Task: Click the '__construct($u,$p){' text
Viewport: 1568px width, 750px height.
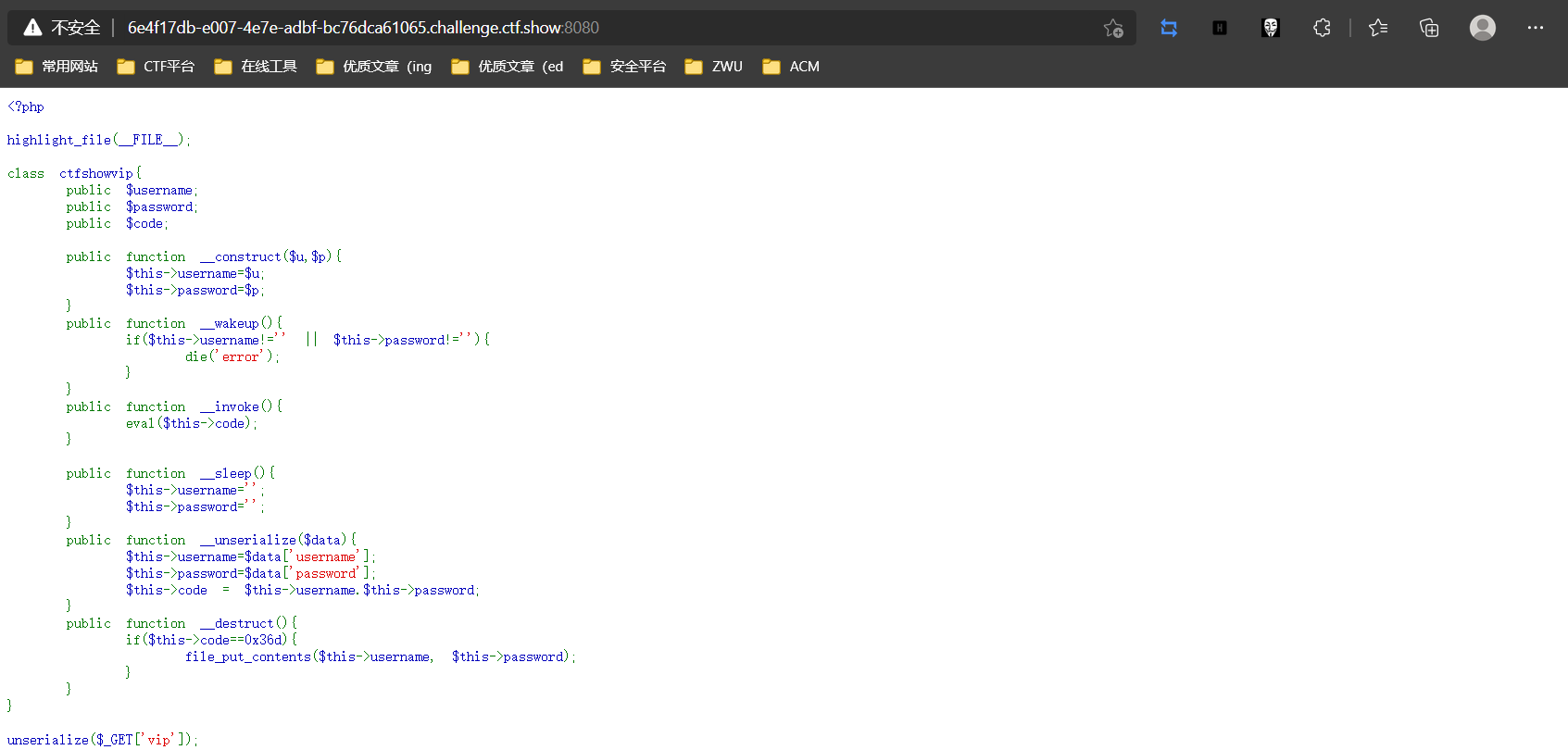Action: (x=271, y=256)
